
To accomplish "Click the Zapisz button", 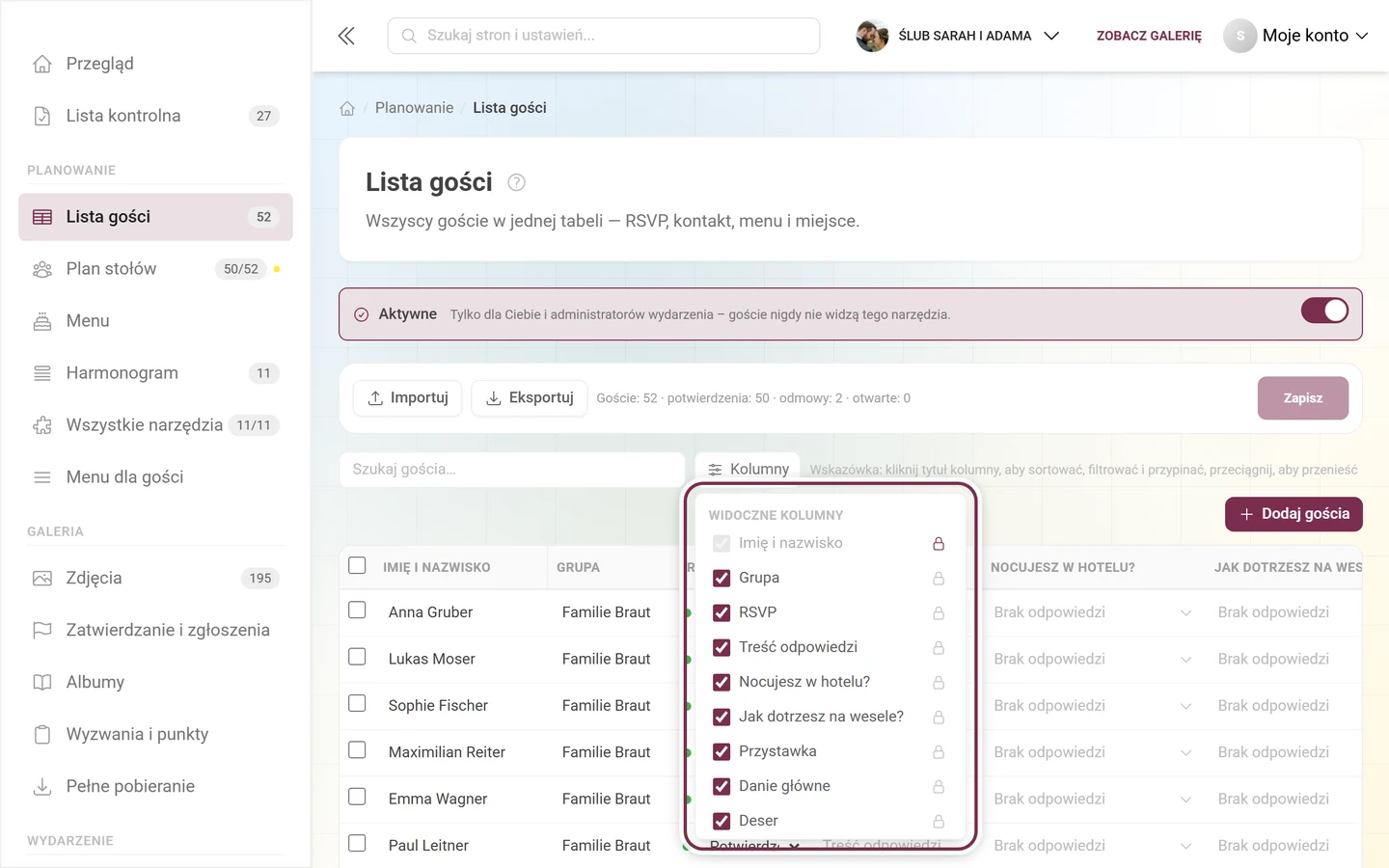I will 1302,398.
